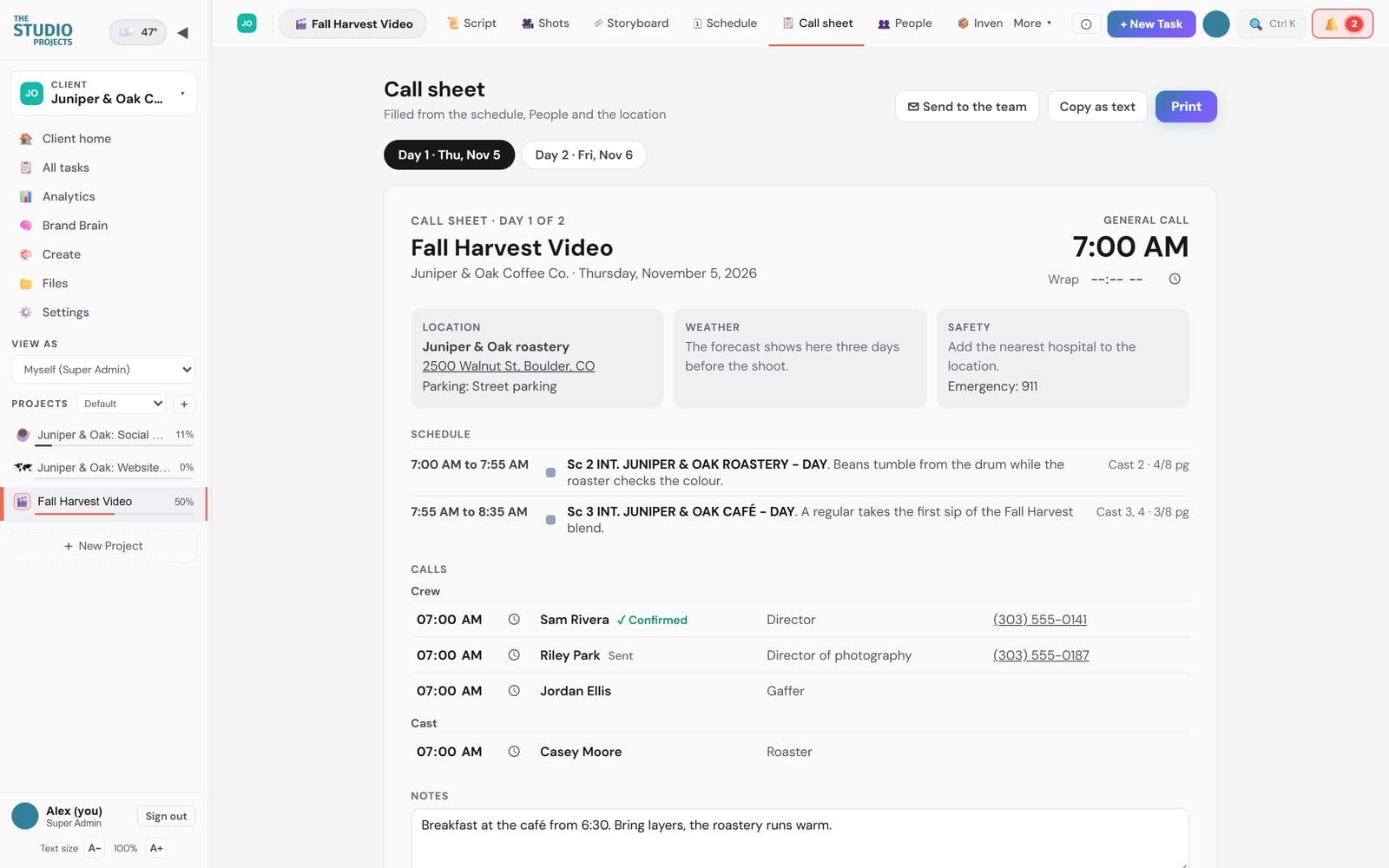
Task: Click clock icon beside Riley Park's call time
Action: pyautogui.click(x=514, y=655)
